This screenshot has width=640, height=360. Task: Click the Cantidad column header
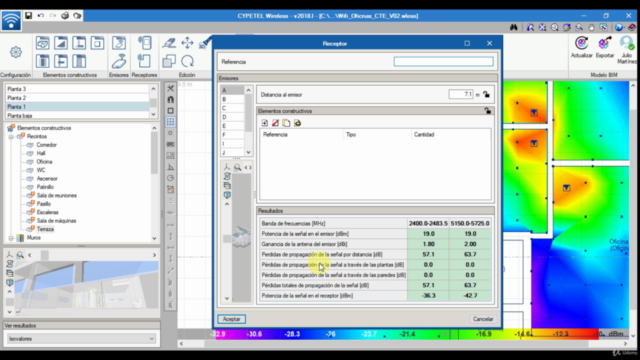click(x=451, y=135)
